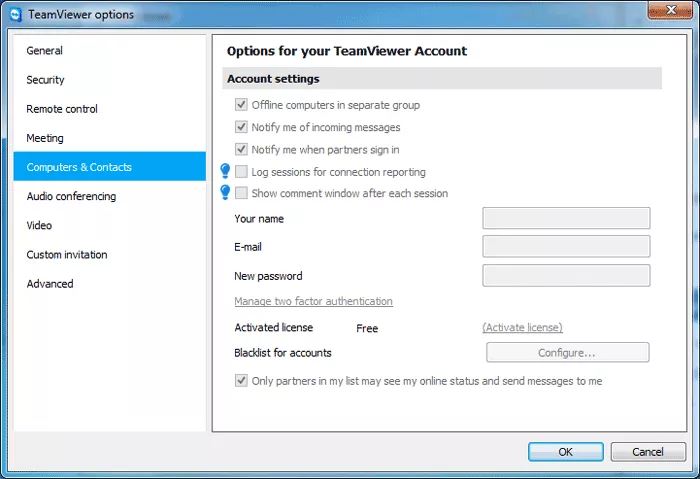This screenshot has height=479, width=700.
Task: Click the Activate license link
Action: [522, 327]
